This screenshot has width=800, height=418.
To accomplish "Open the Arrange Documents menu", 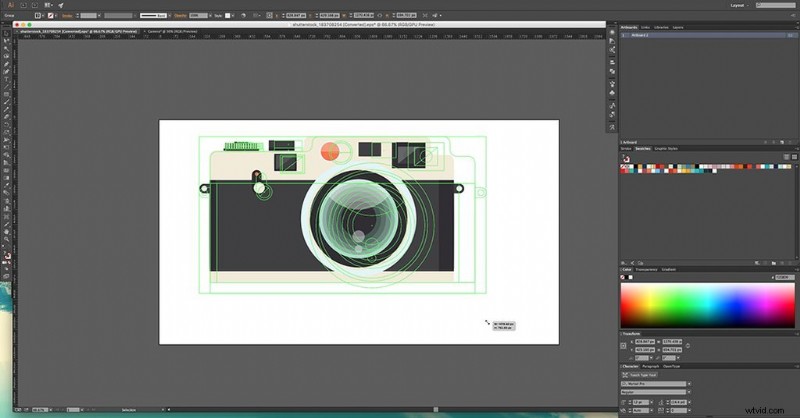I will (x=48, y=5).
